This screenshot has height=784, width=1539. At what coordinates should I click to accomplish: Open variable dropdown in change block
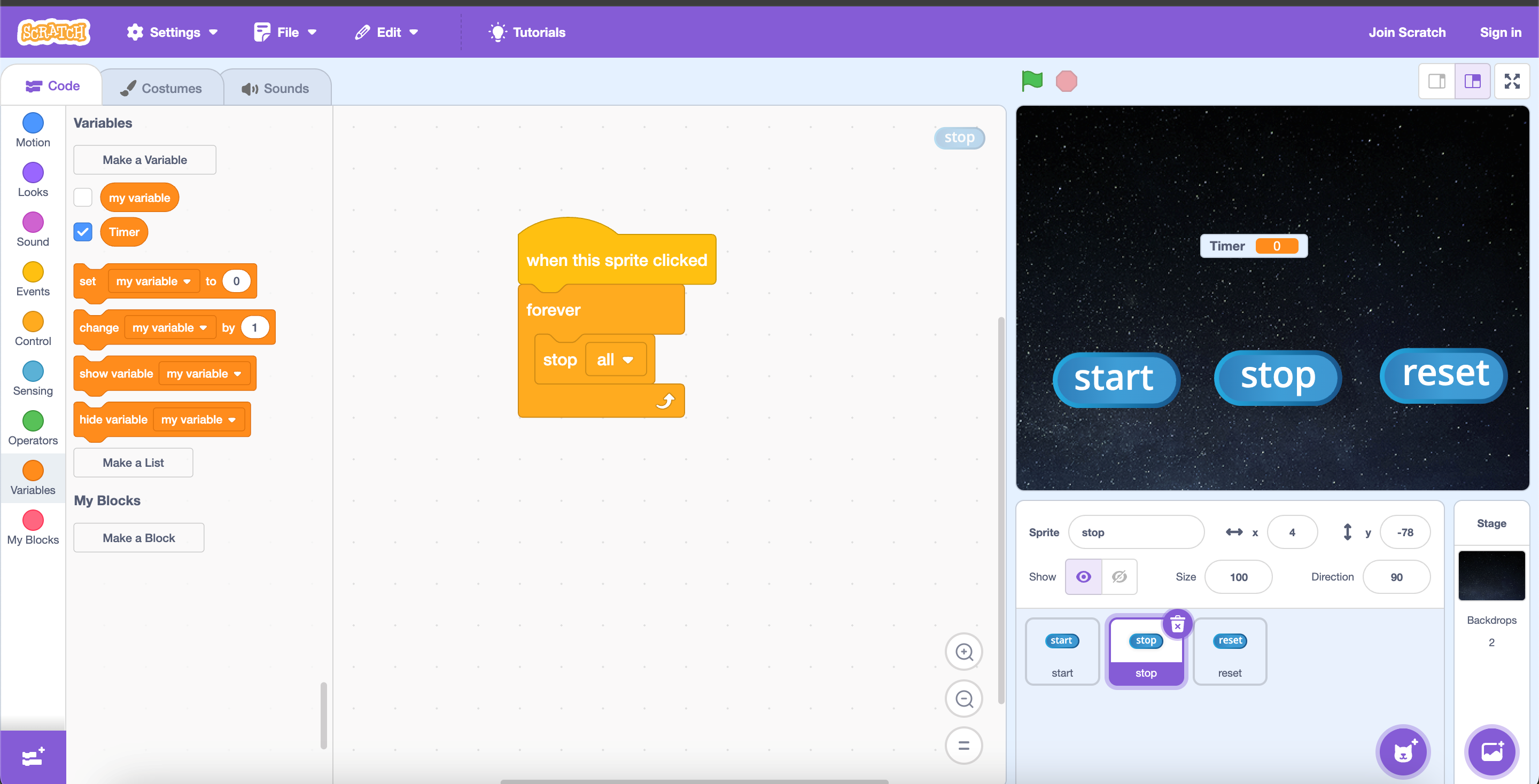[170, 327]
